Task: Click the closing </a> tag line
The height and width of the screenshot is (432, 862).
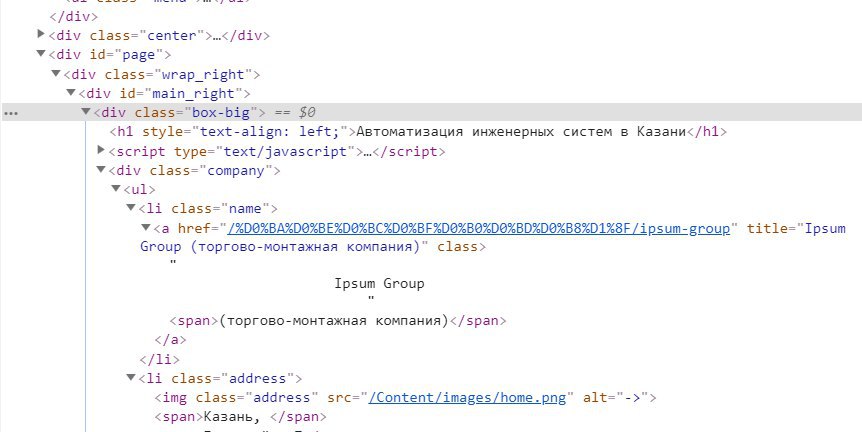Action: click(x=171, y=340)
